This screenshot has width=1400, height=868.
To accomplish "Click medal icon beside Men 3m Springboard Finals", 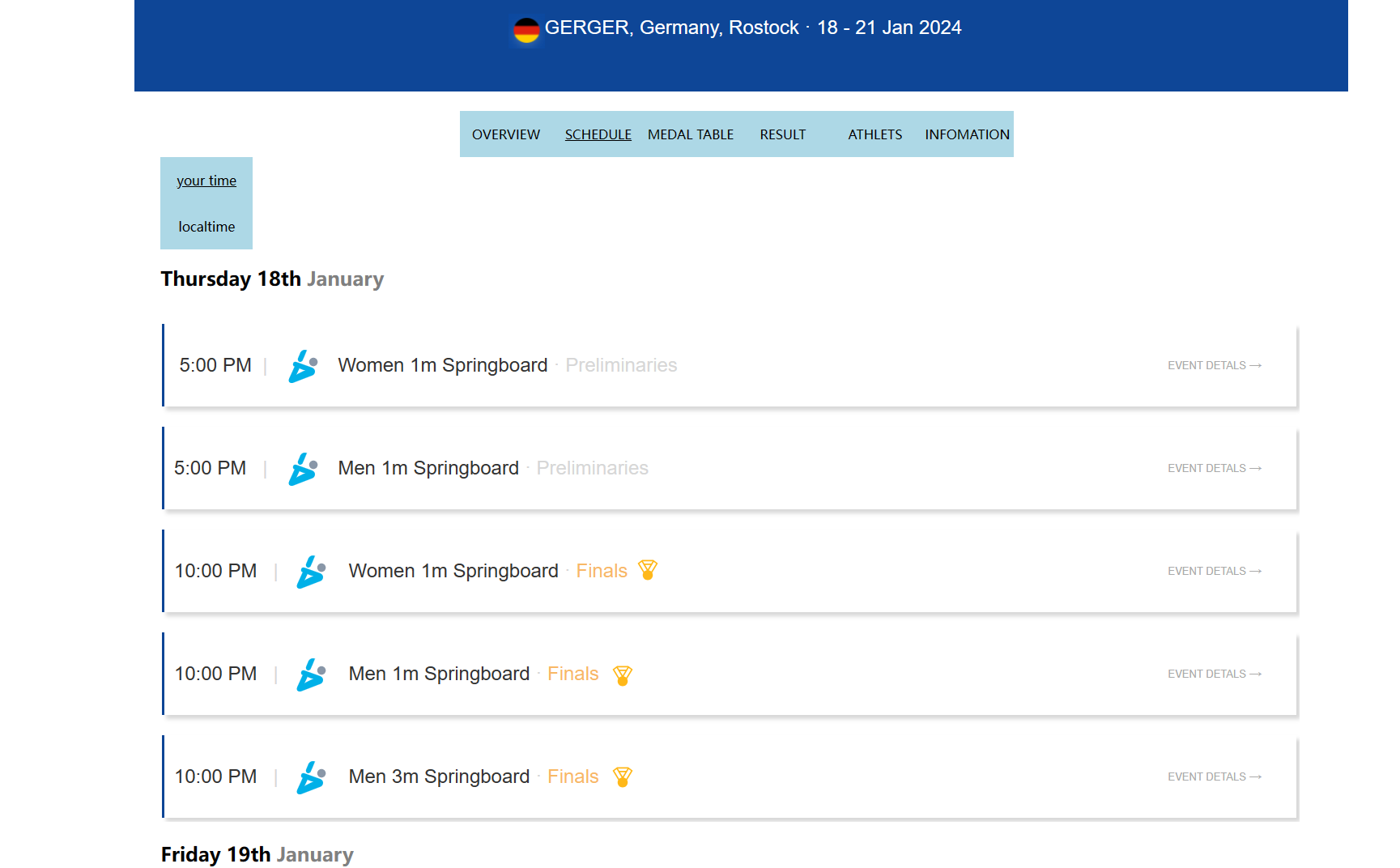I will tap(622, 777).
